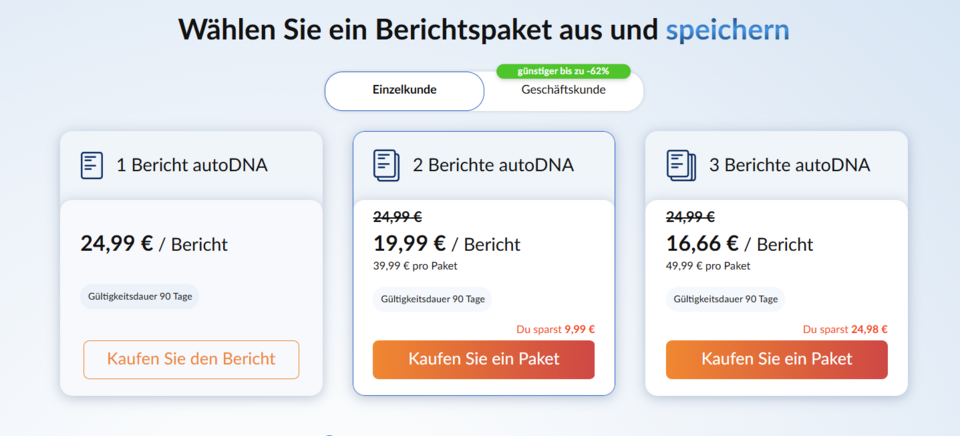Screen dimensions: 960x436
Task: Click the "Du sparst 24,98 €" savings text
Action: tap(845, 329)
